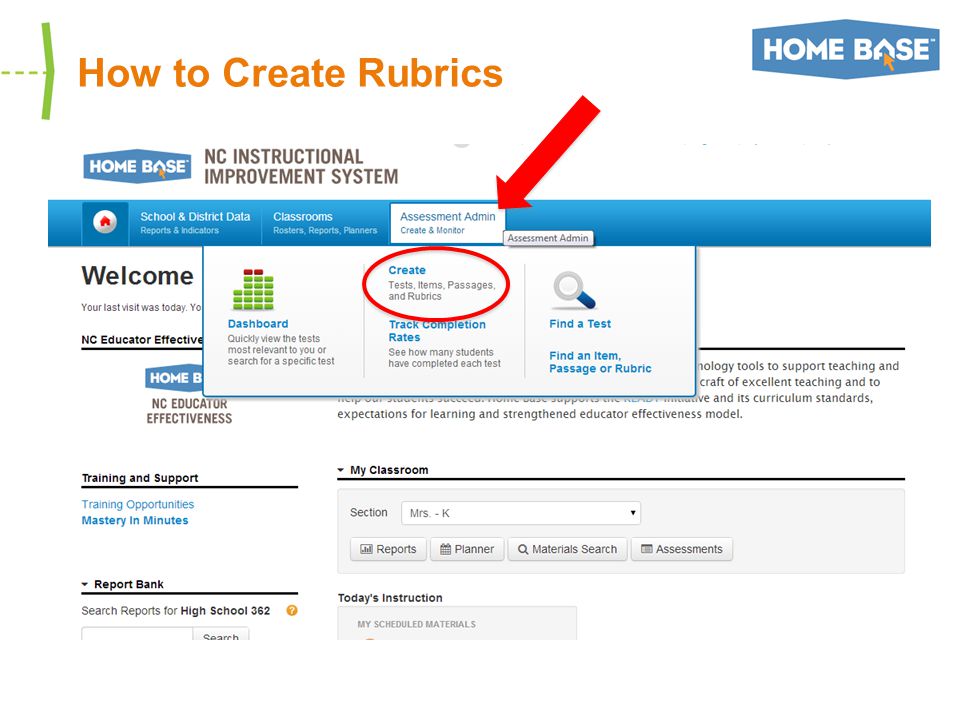Open the Classrooms menu

[x=325, y=223]
